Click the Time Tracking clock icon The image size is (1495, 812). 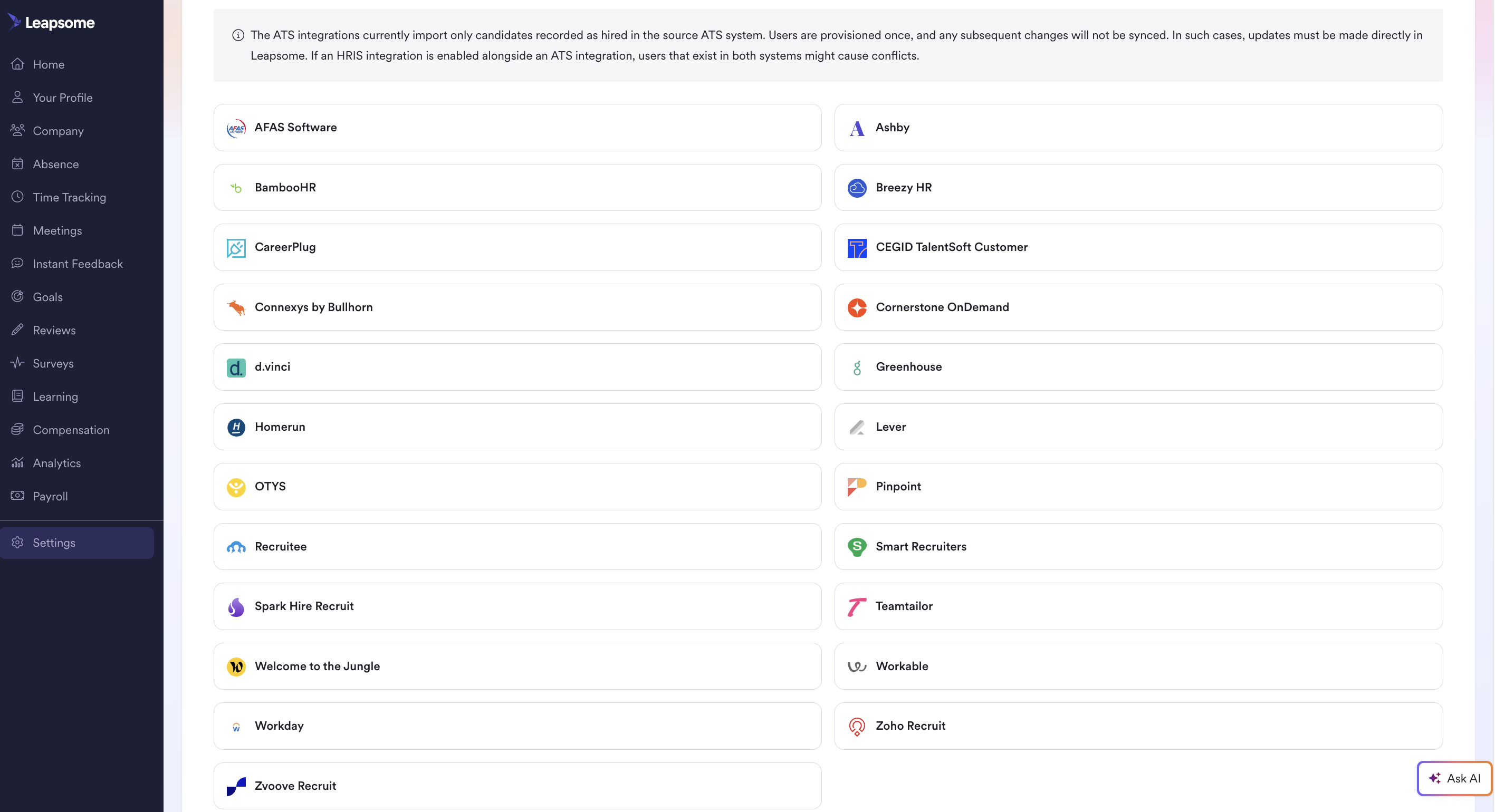pyautogui.click(x=17, y=197)
